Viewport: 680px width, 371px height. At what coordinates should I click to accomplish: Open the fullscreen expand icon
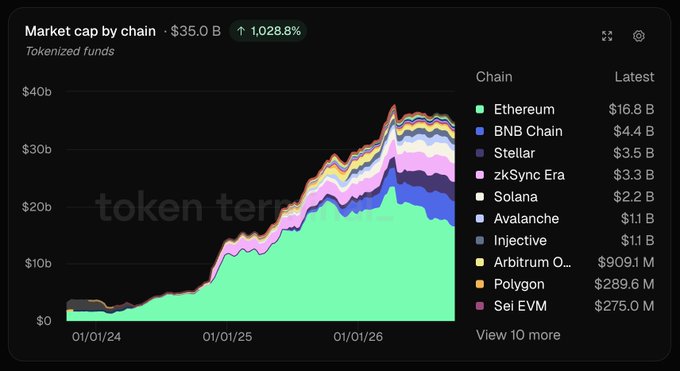click(x=607, y=36)
